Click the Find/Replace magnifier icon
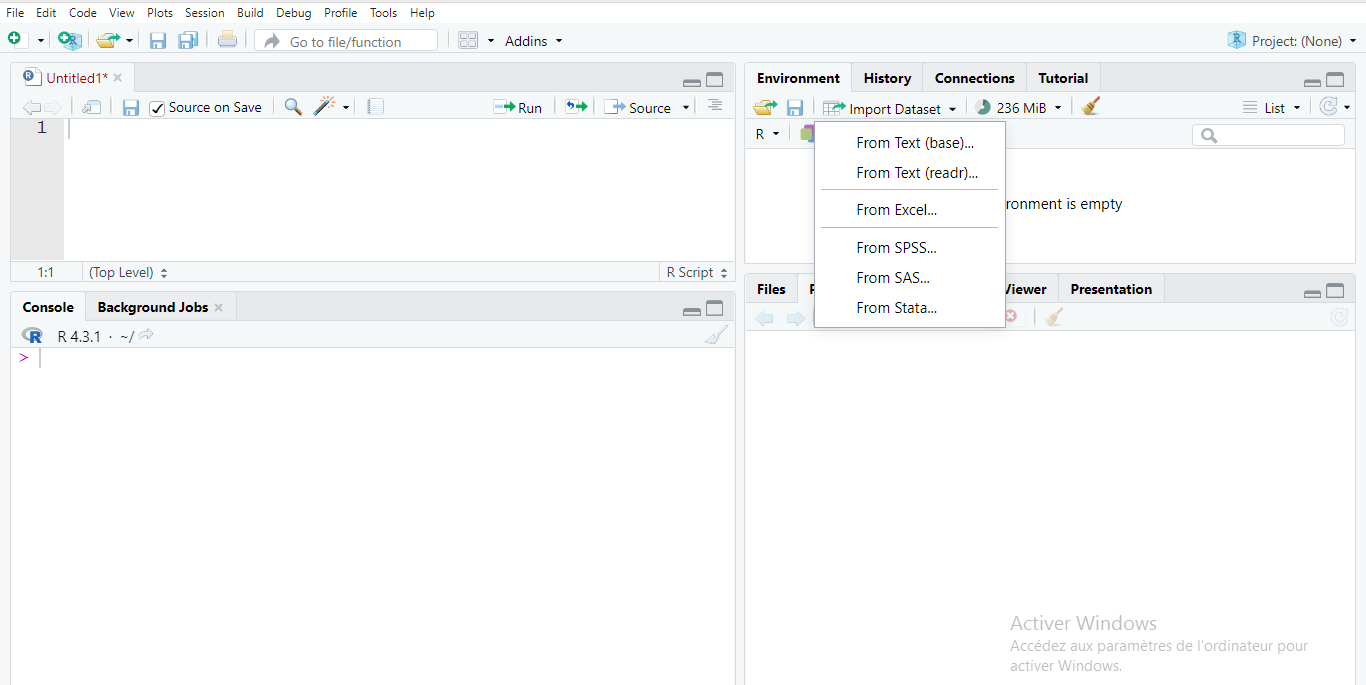Image resolution: width=1366 pixels, height=685 pixels. point(293,107)
